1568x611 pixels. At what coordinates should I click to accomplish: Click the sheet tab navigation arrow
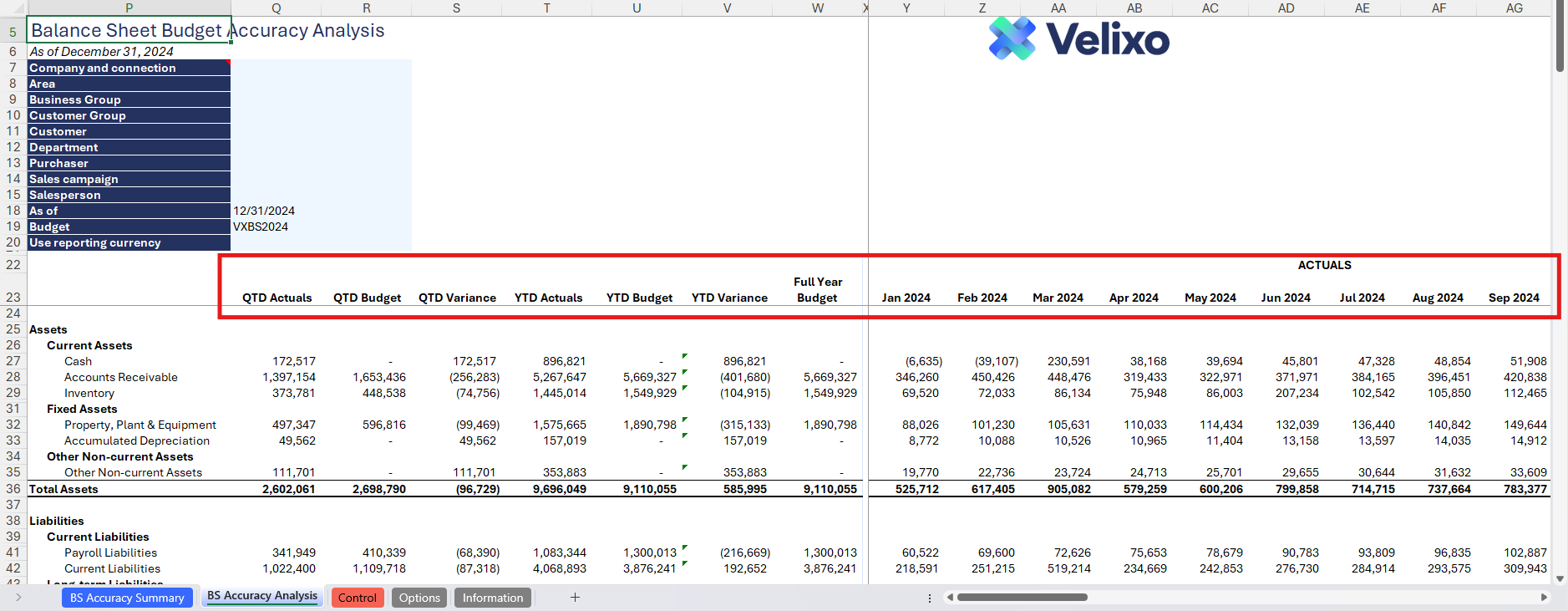[18, 598]
